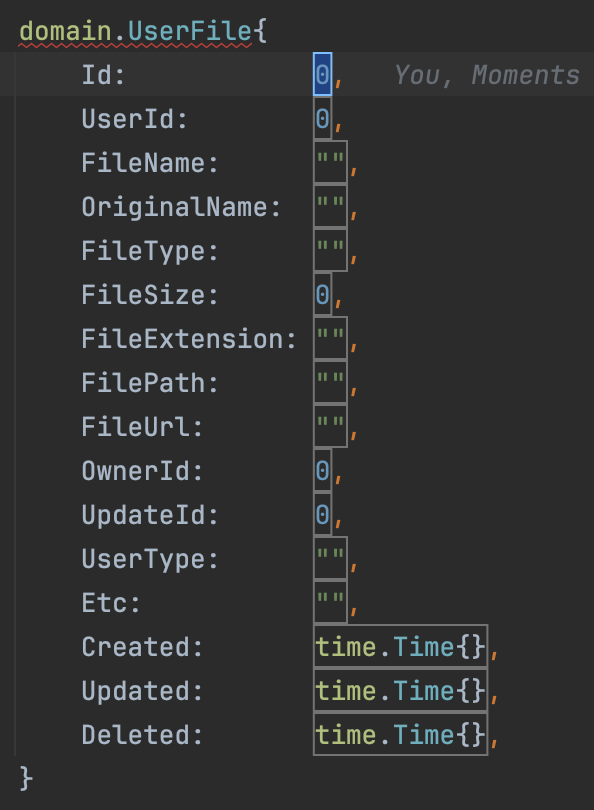Click the Etc: field label
The height and width of the screenshot is (810, 594).
111,603
